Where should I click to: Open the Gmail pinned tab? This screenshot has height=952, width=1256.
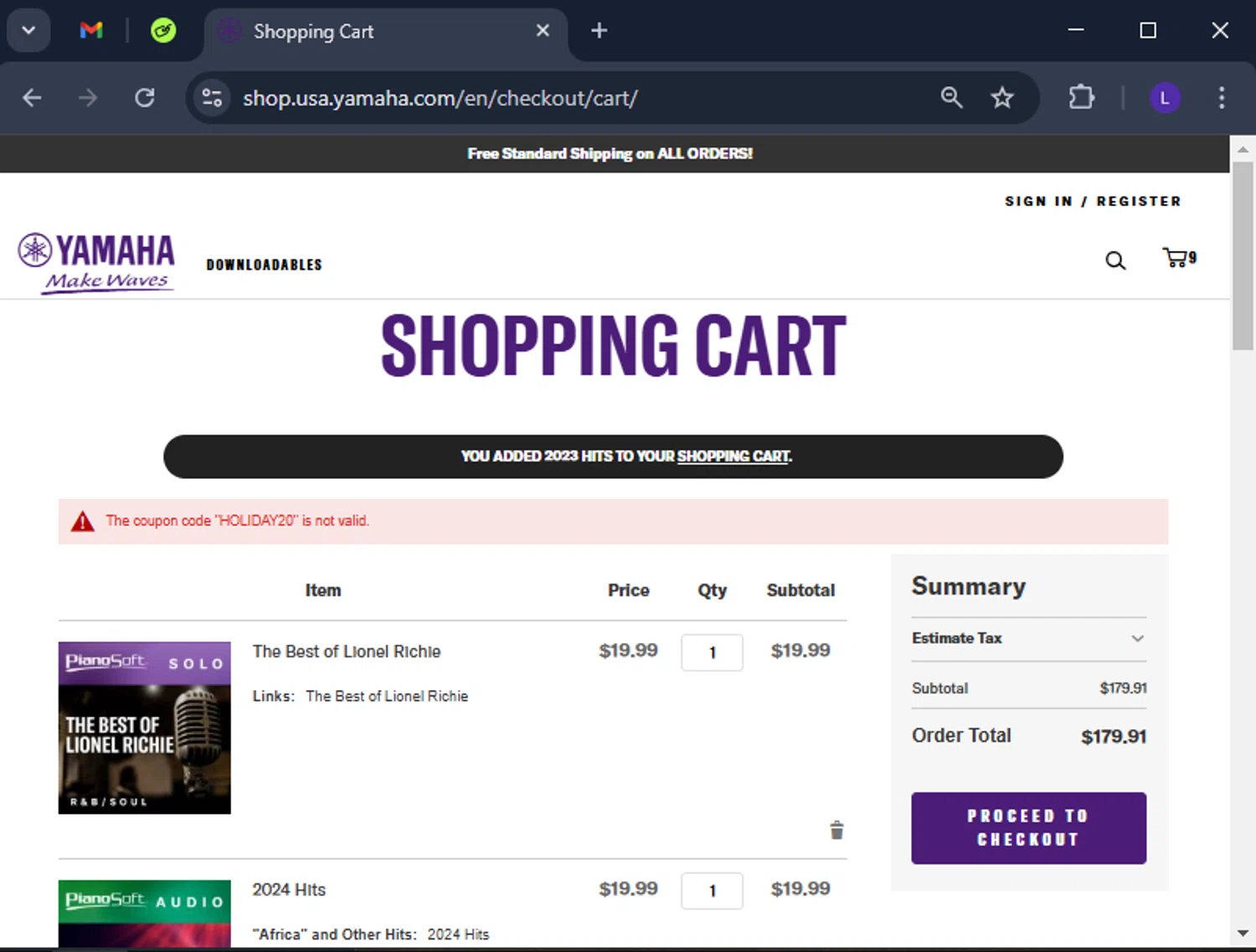tap(91, 31)
